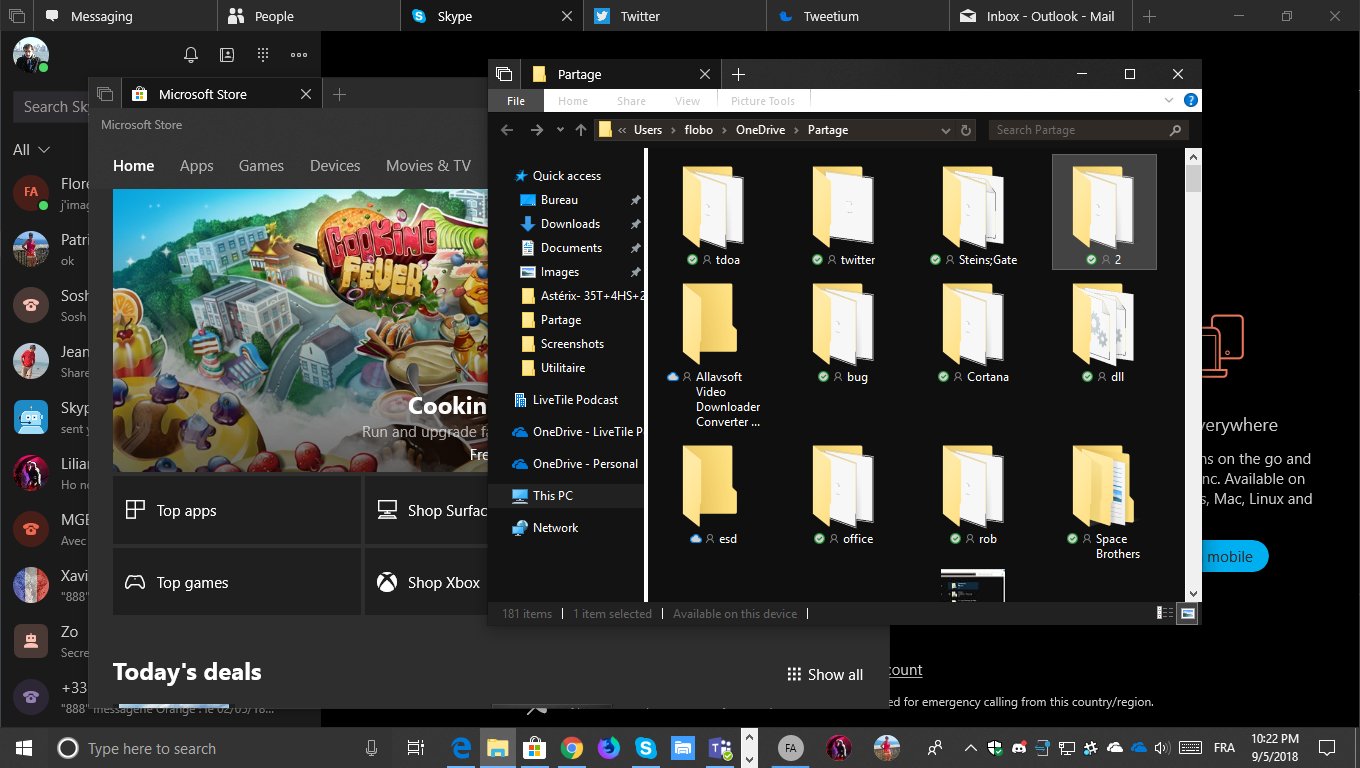This screenshot has width=1360, height=768.
Task: Close the Skype tab
Action: [x=567, y=16]
